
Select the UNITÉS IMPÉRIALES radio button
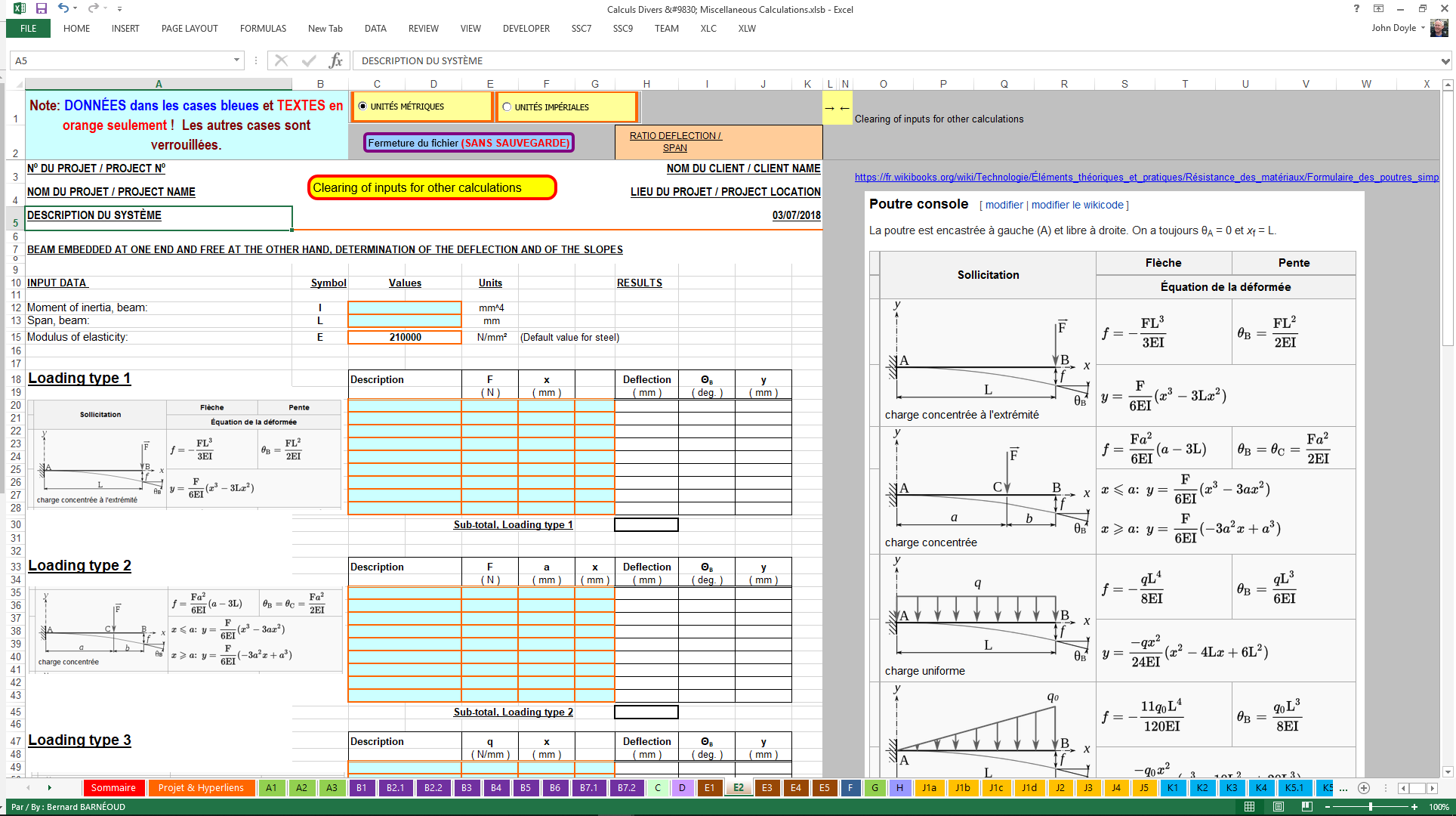(507, 107)
